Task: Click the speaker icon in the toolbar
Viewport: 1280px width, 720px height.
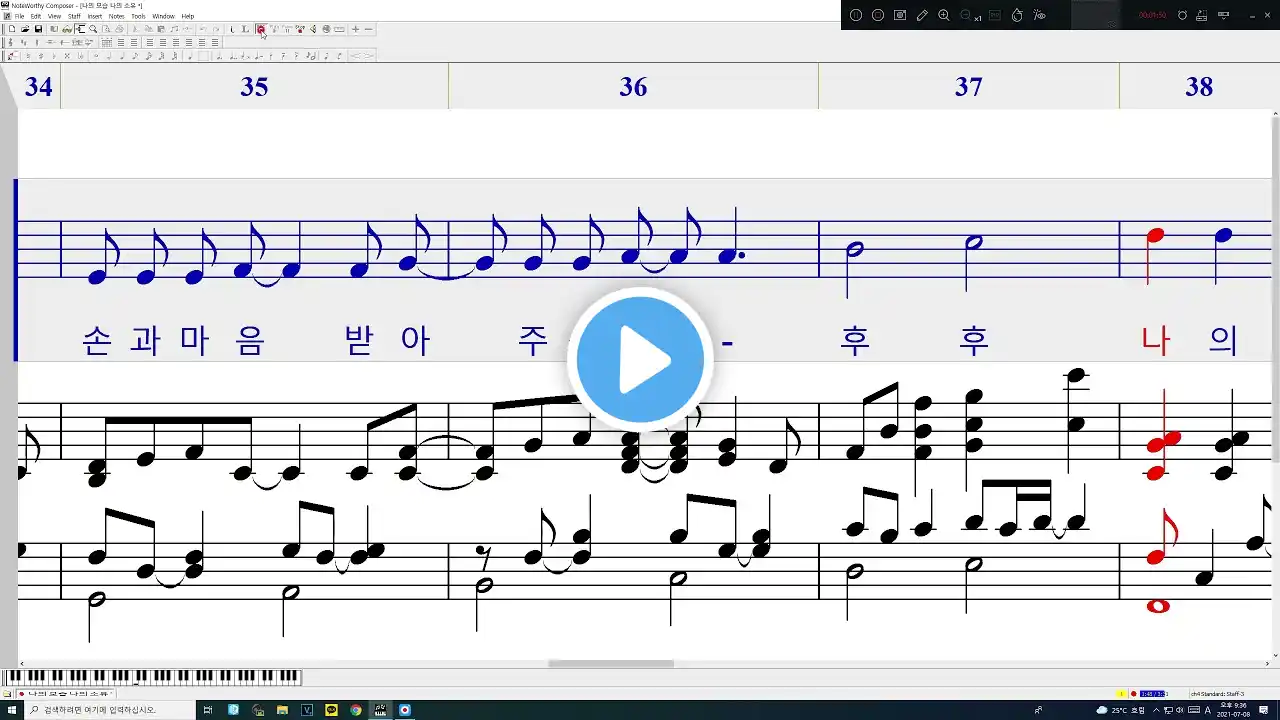Action: click(313, 29)
